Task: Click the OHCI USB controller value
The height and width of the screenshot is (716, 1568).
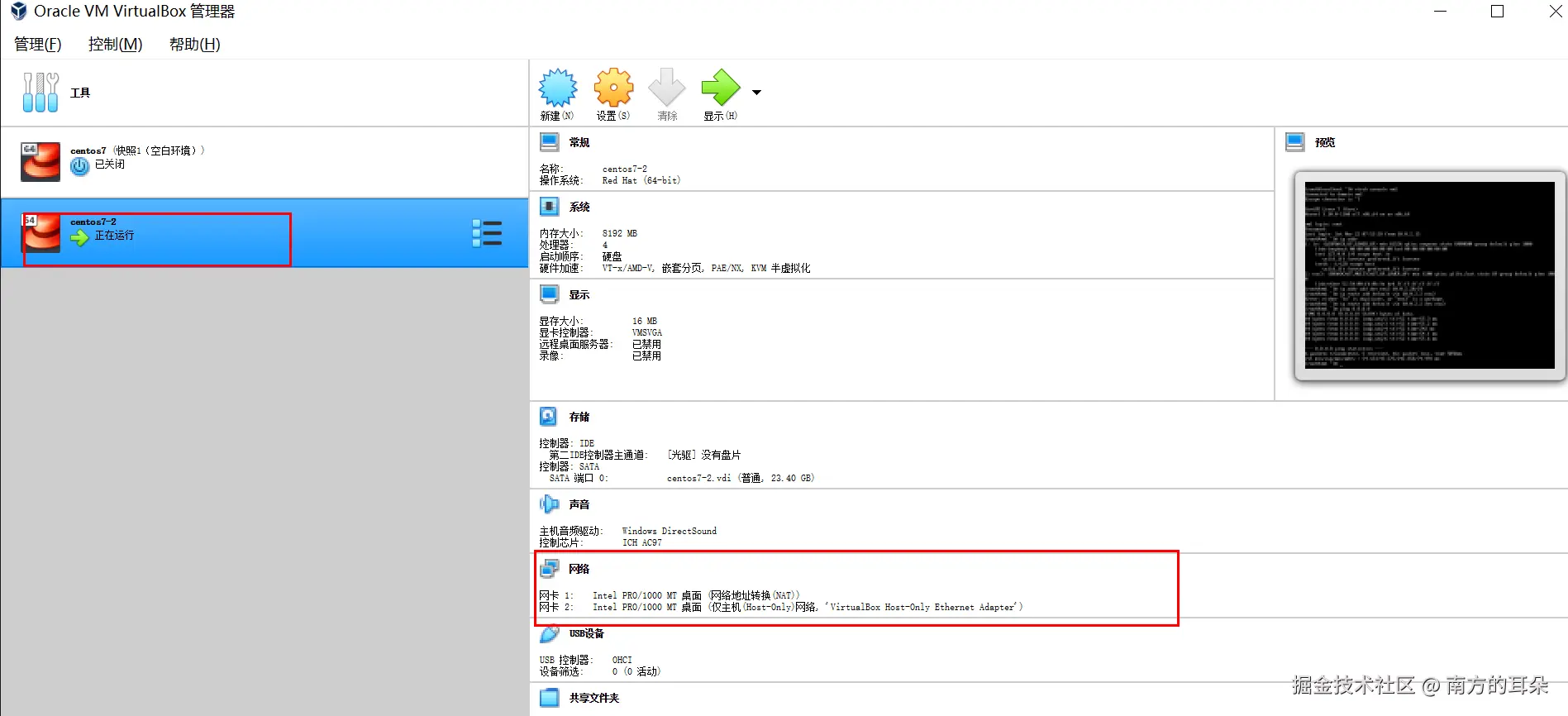Action: click(622, 660)
